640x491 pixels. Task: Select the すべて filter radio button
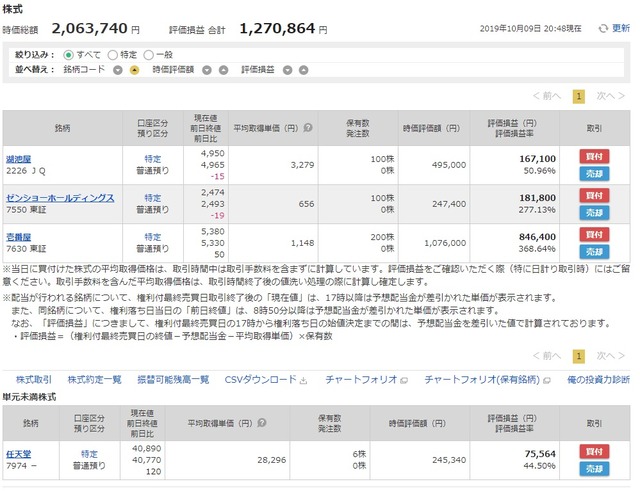point(69,55)
